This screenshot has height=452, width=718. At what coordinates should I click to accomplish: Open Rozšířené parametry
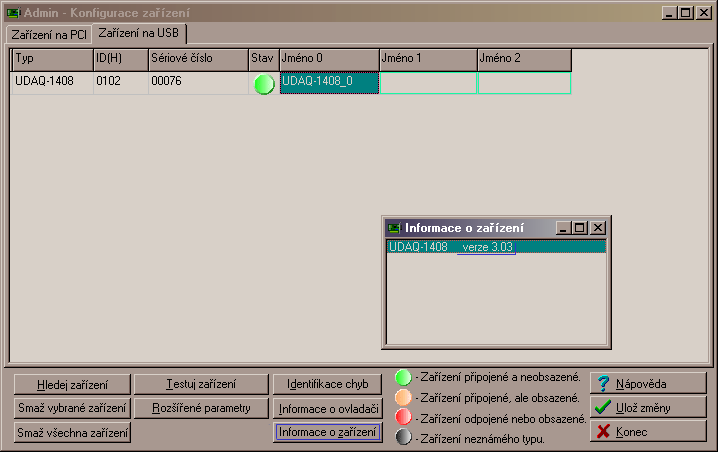pyautogui.click(x=201, y=408)
